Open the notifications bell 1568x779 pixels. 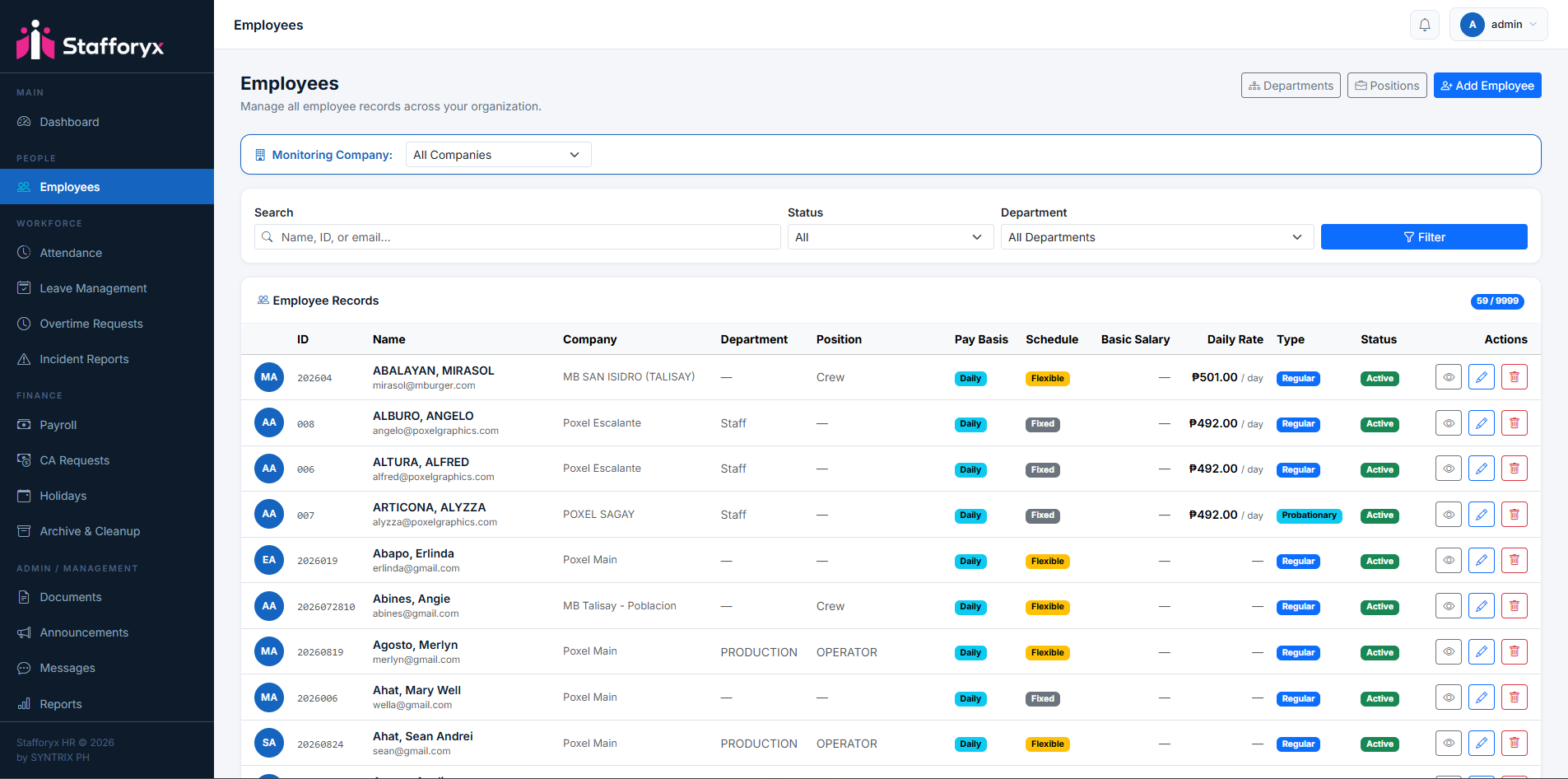point(1425,25)
